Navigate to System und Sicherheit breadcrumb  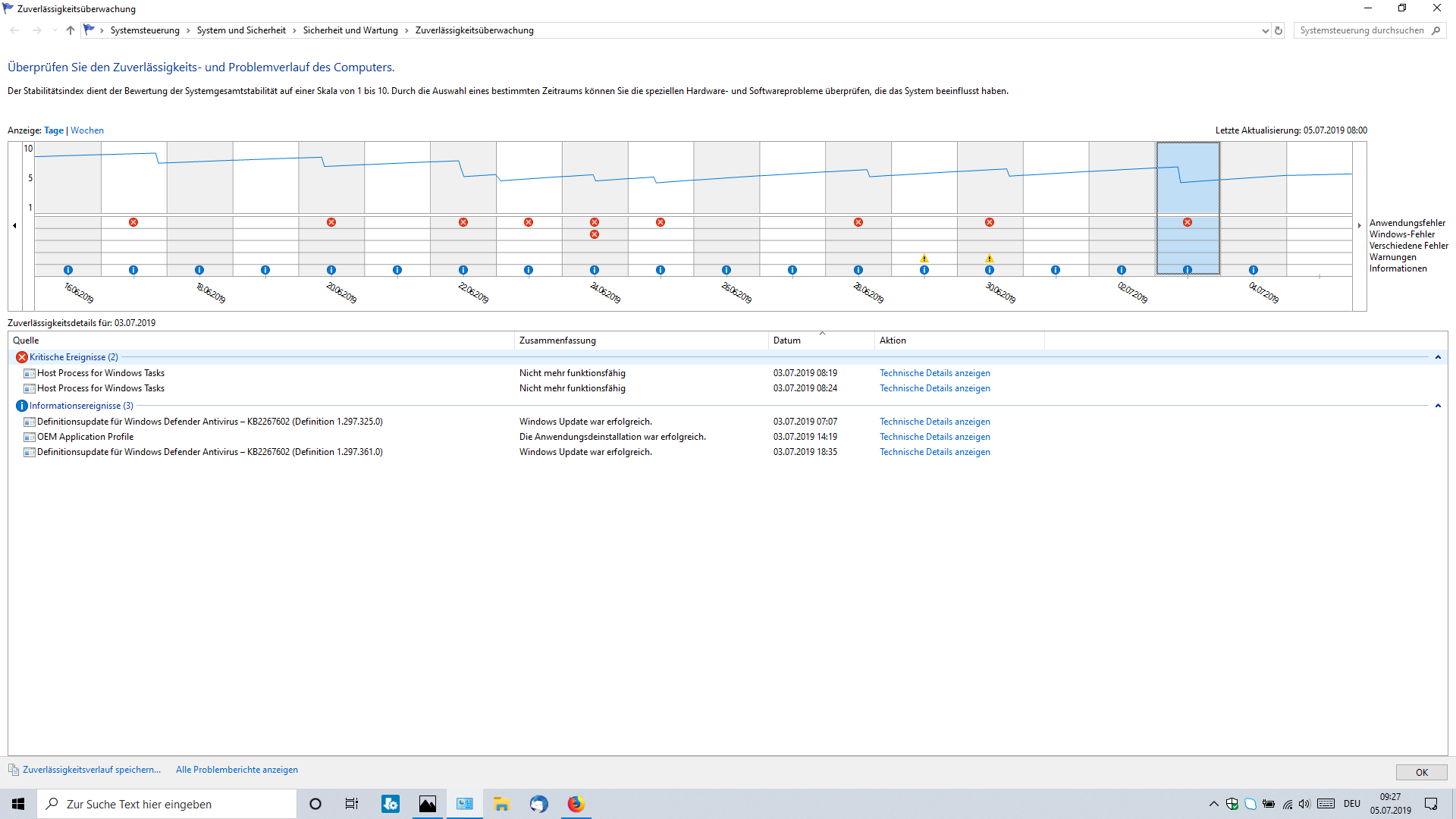click(241, 30)
